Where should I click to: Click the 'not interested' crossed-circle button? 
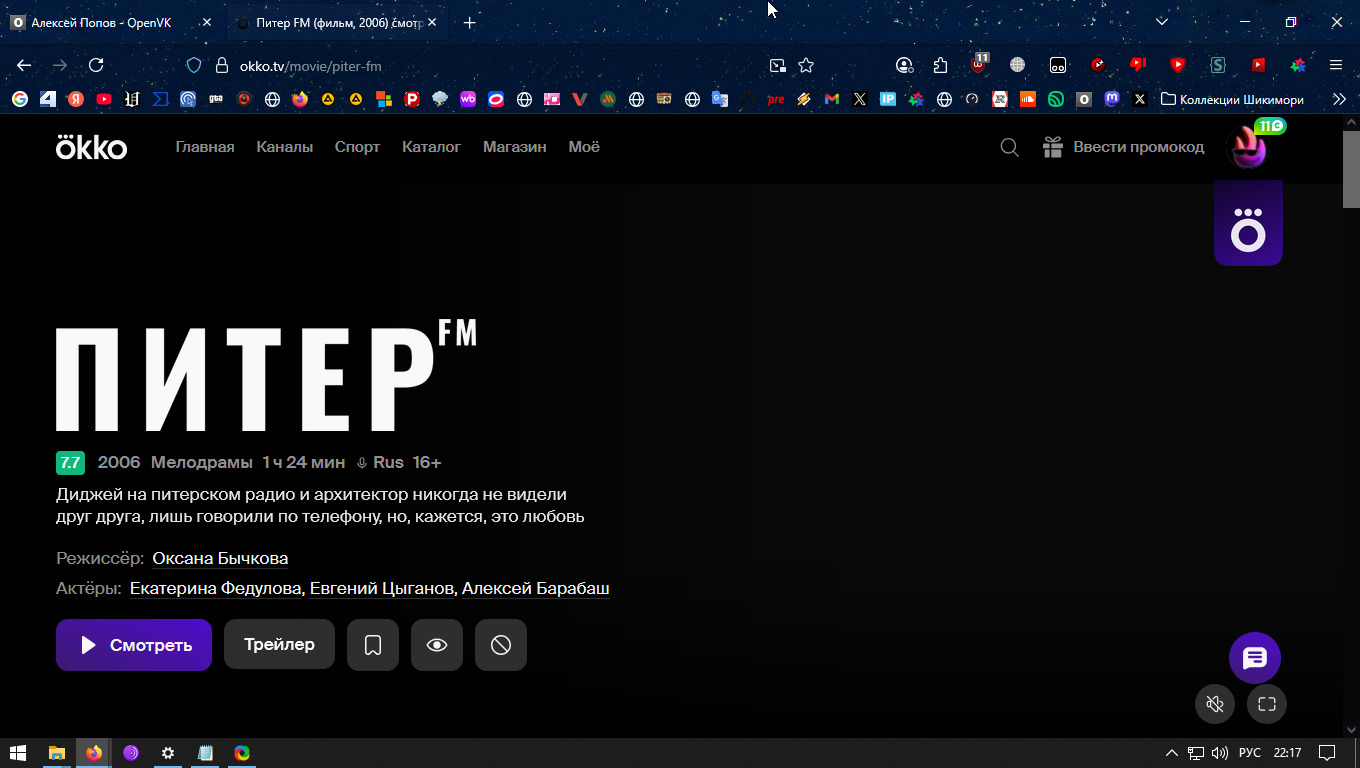point(501,645)
